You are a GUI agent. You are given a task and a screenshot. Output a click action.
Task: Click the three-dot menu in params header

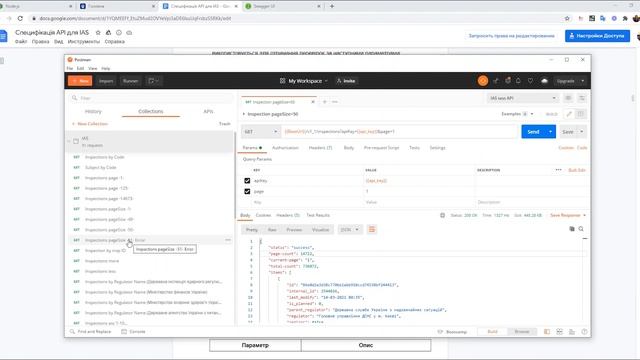[x=558, y=170]
